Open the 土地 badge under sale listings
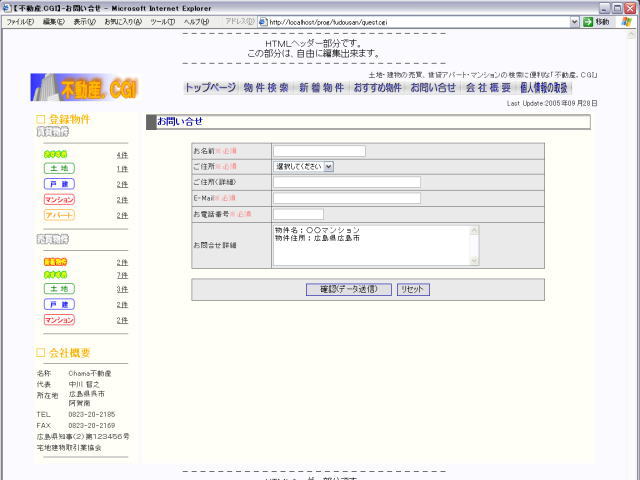This screenshot has width=640, height=480. pyautogui.click(x=59, y=289)
